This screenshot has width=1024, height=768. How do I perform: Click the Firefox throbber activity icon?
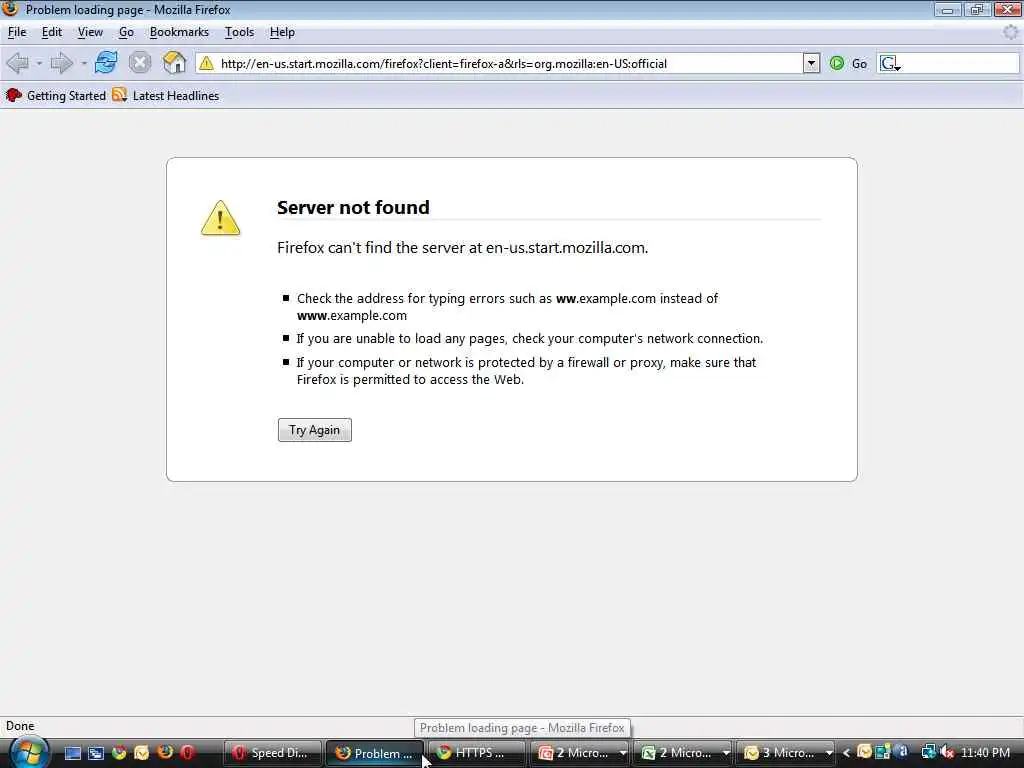point(1010,32)
